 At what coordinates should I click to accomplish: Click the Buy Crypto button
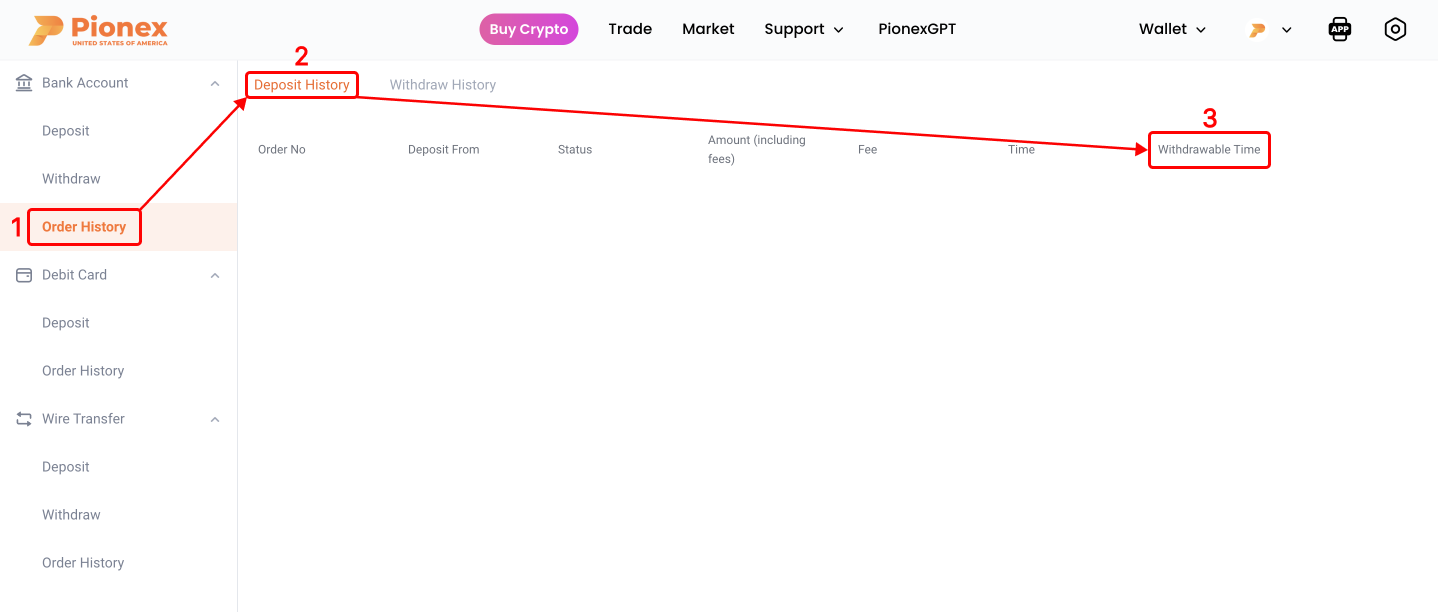[x=528, y=29]
